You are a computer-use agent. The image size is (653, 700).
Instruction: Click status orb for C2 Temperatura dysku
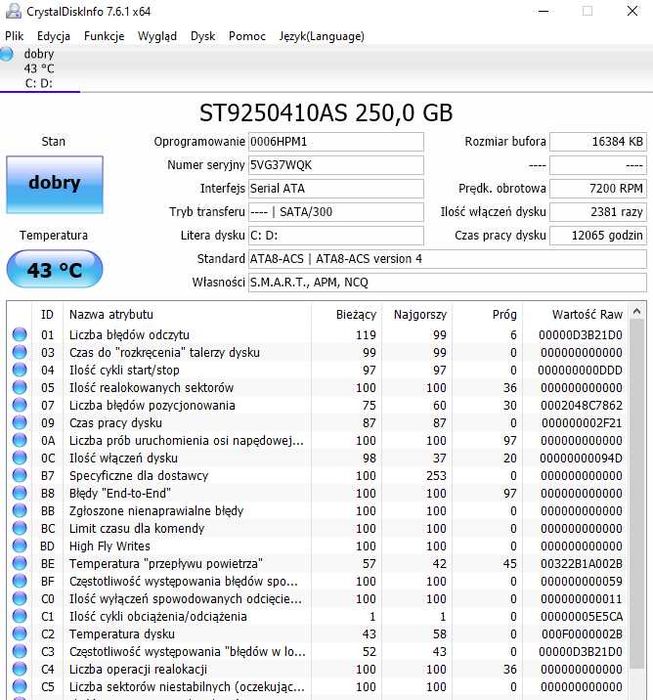[x=19, y=633]
